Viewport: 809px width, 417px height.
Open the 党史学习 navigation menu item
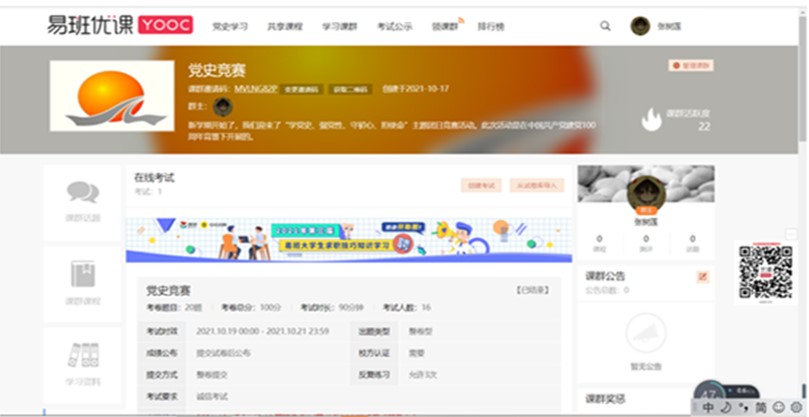pos(230,27)
